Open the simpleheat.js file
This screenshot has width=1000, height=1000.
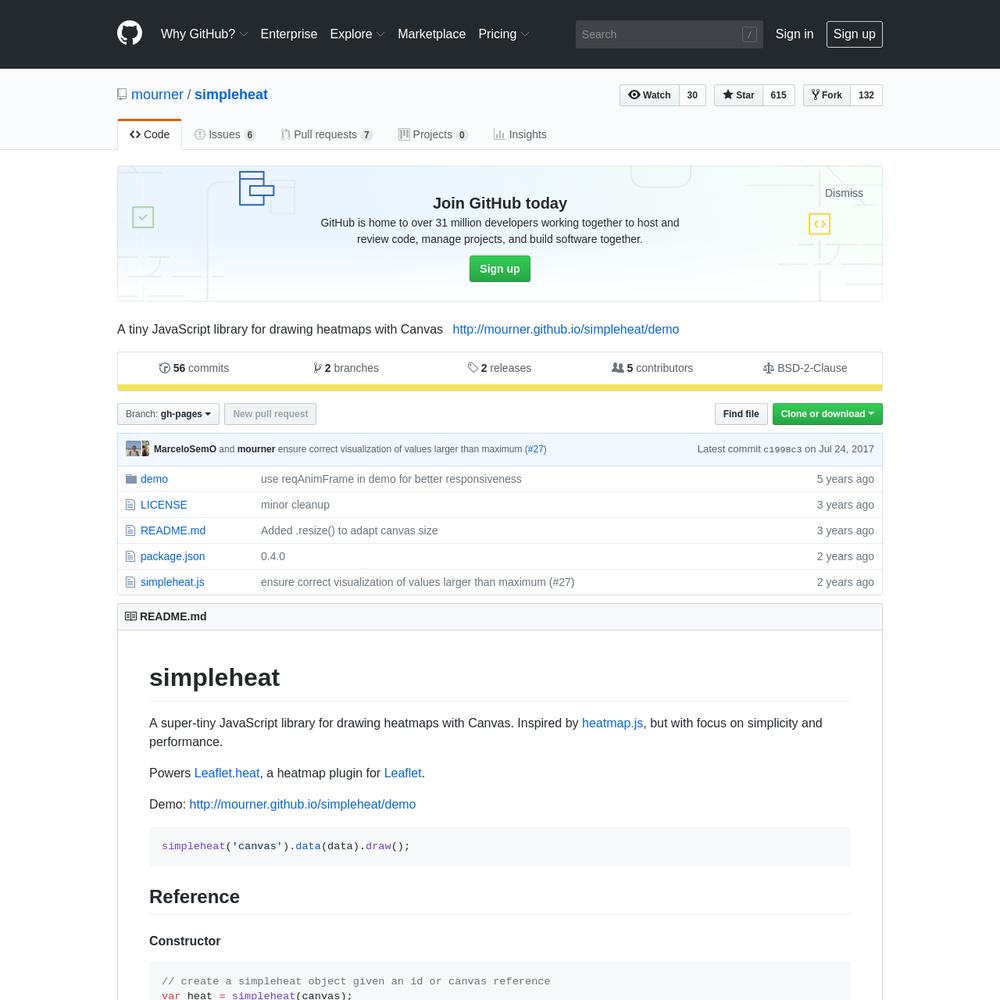tap(172, 582)
